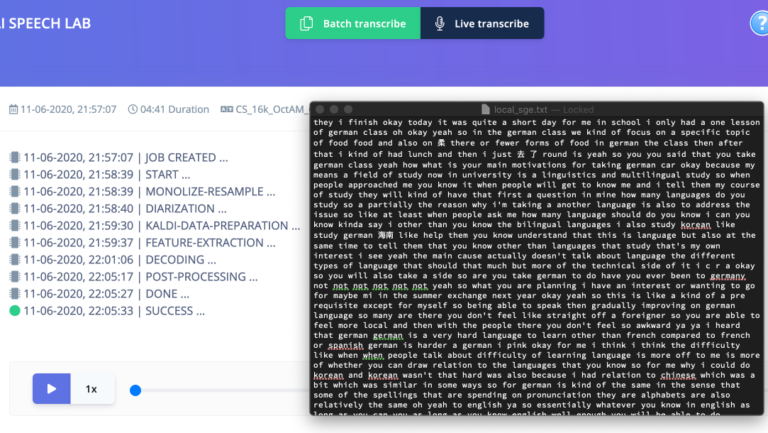768x433 pixels.
Task: Click the Live transcribe microphone icon
Action: 440,24
